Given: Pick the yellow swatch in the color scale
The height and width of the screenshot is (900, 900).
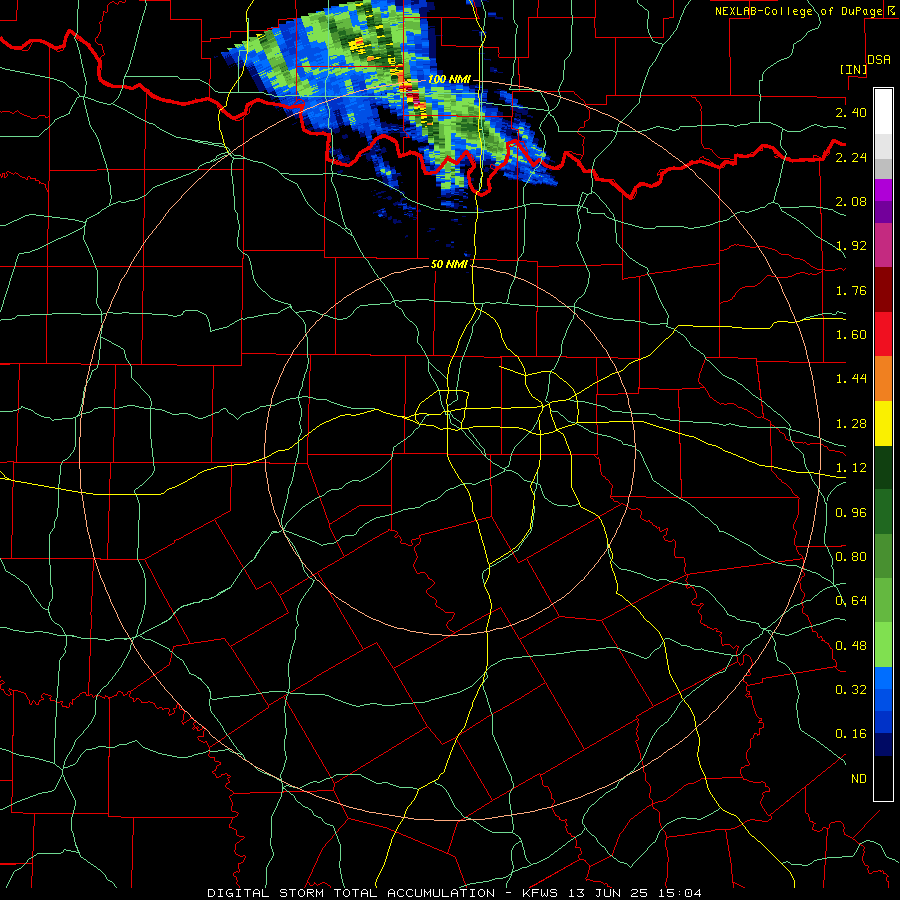Looking at the screenshot, I should [x=883, y=424].
